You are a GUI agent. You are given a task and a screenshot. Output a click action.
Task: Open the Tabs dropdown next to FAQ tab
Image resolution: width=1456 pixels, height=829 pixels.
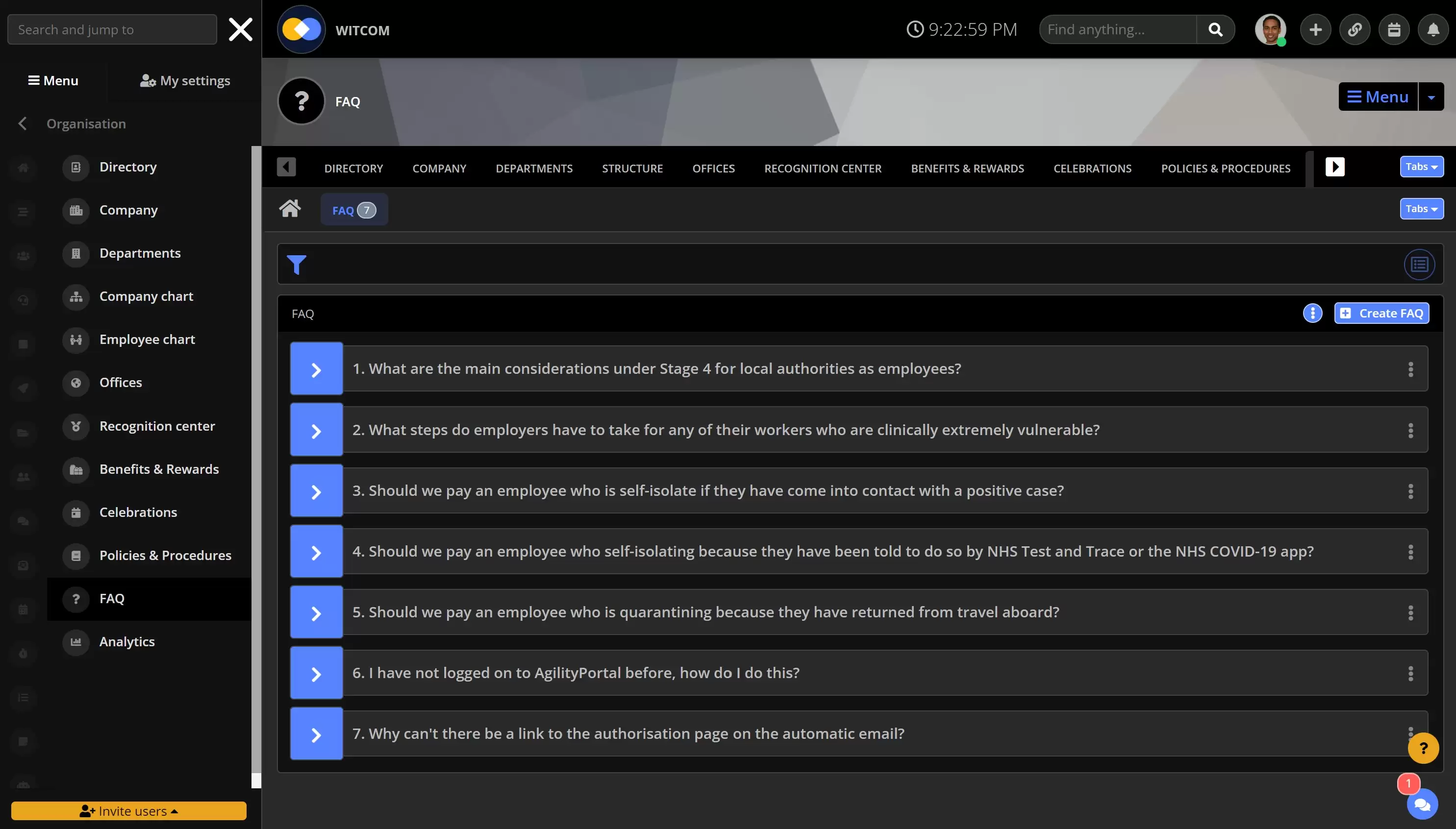point(1421,209)
